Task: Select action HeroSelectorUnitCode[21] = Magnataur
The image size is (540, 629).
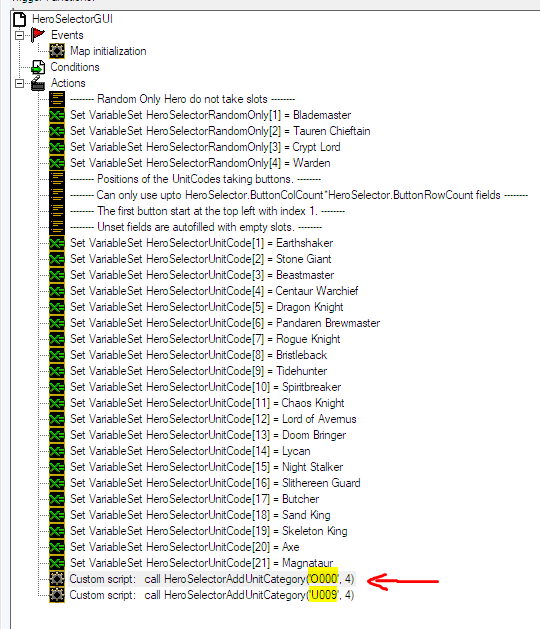Action: [x=202, y=563]
